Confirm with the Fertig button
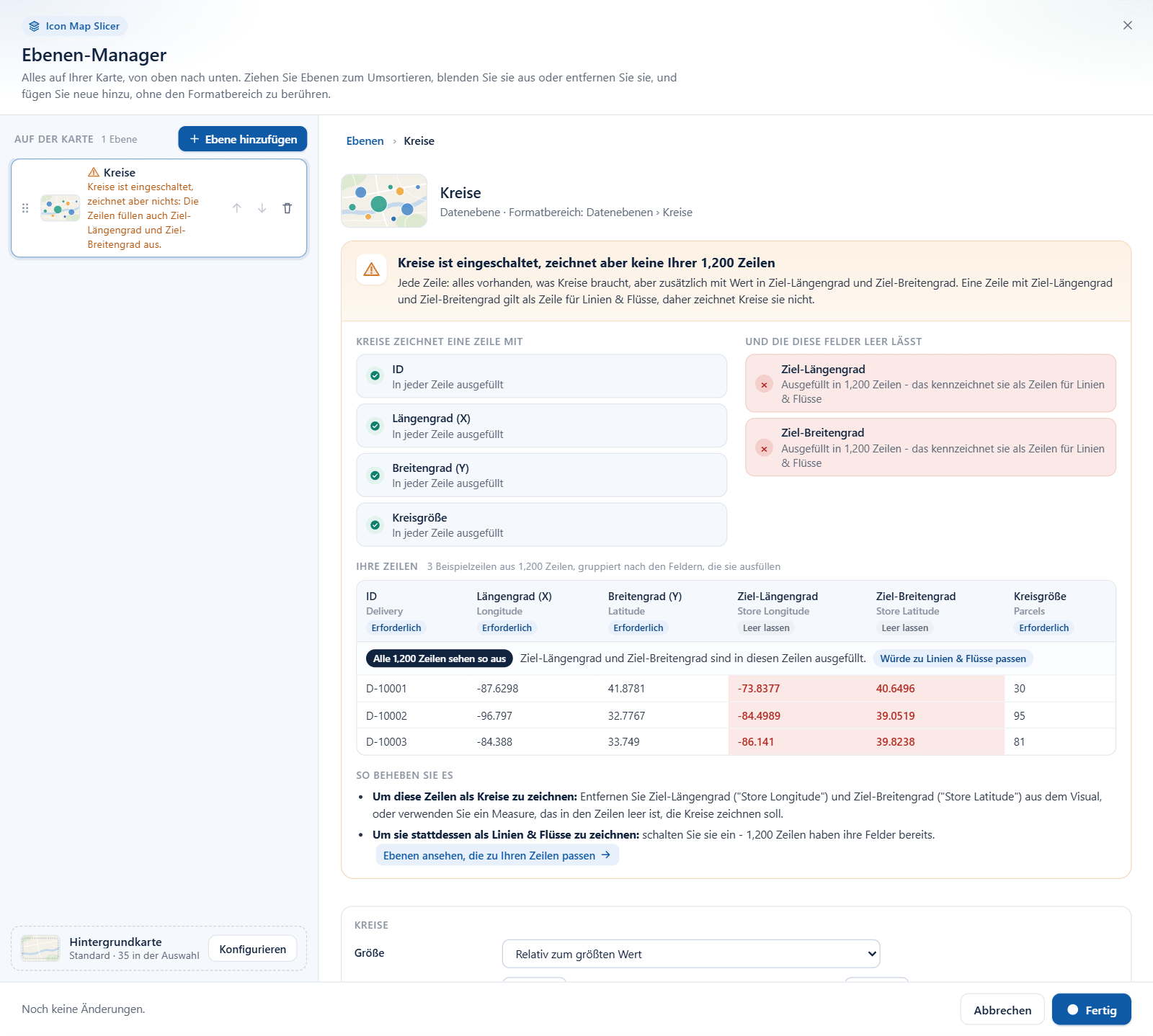The image size is (1153, 1036). tap(1092, 1010)
